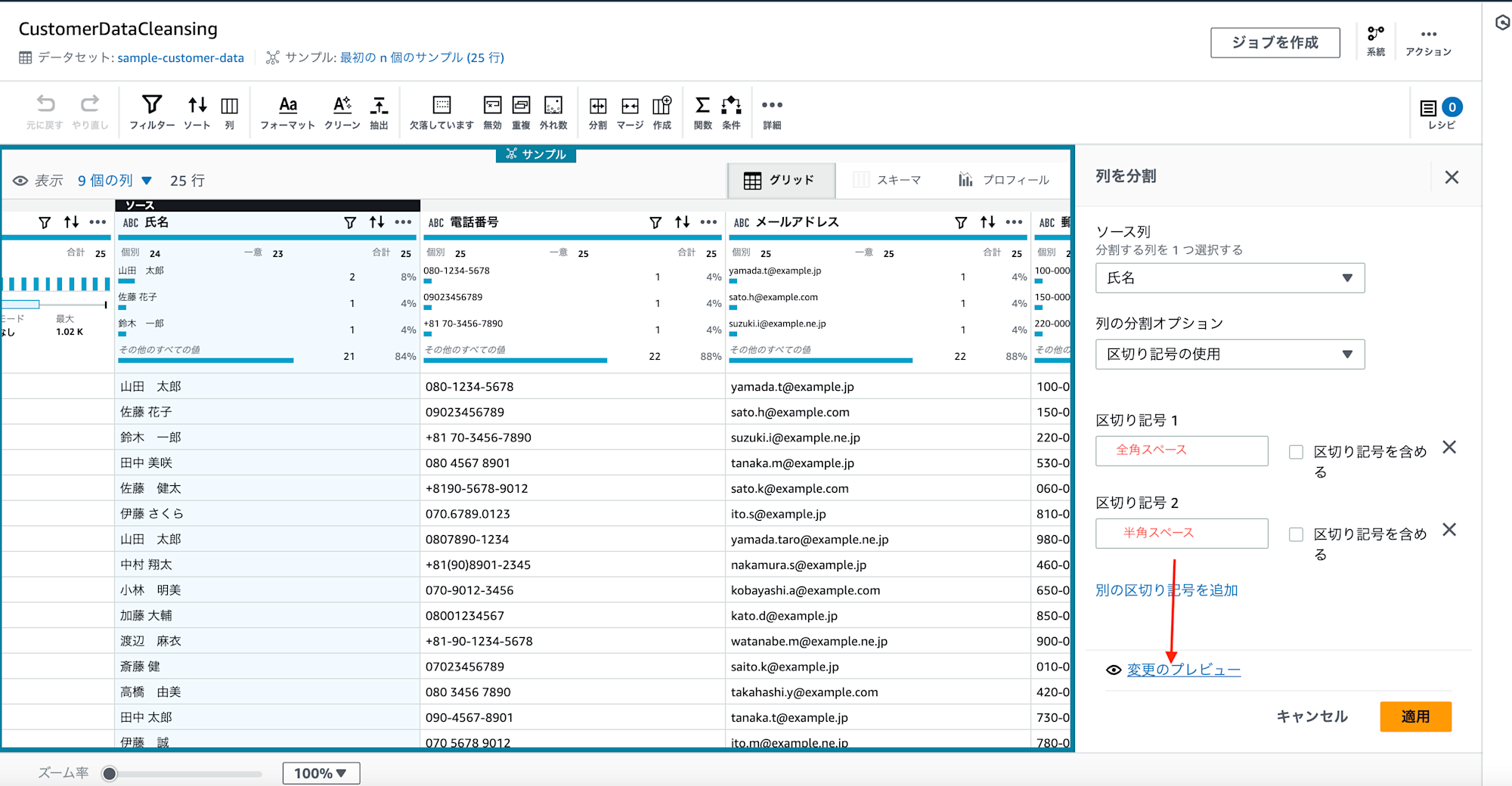Open the Format (フォーマット) tool
Viewport: 1512px width, 786px height.
pyautogui.click(x=287, y=112)
